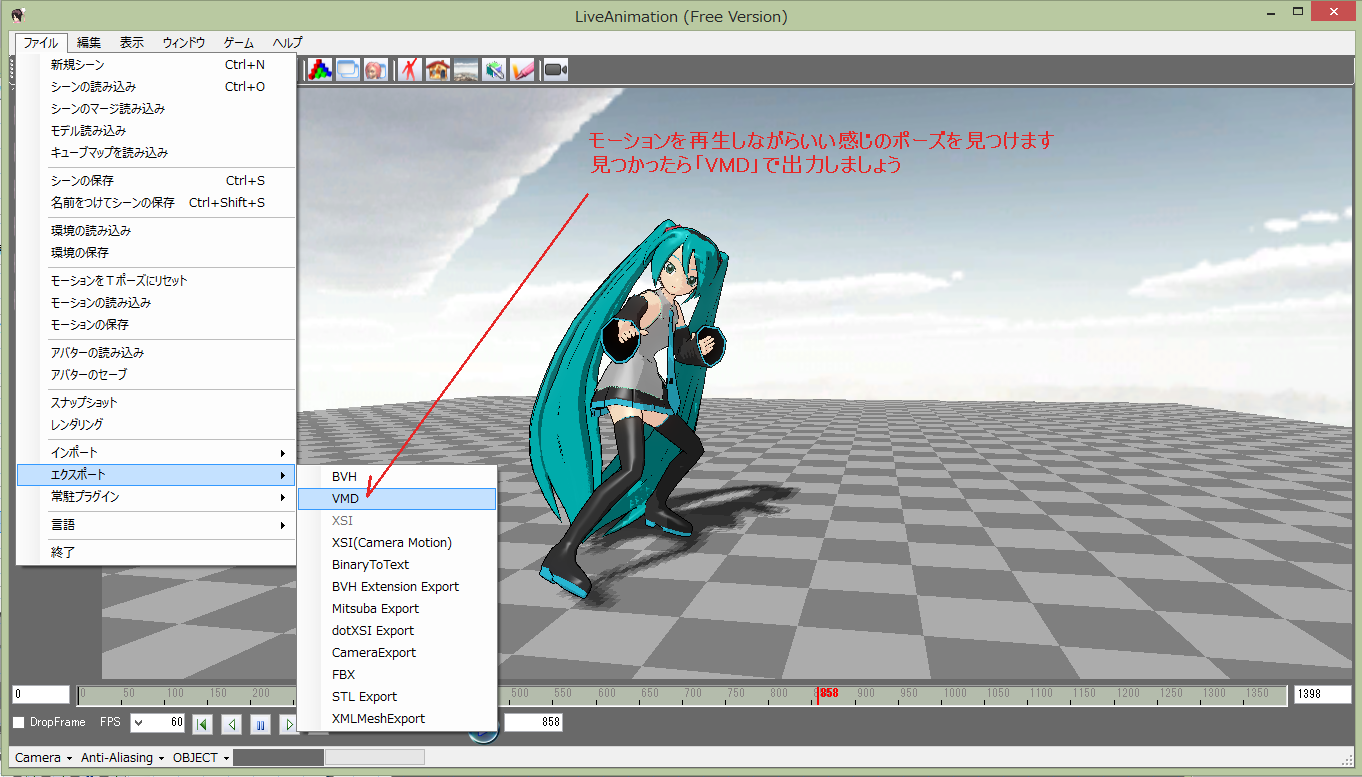Choose STL Export option
This screenshot has height=777, width=1362.
coord(397,697)
